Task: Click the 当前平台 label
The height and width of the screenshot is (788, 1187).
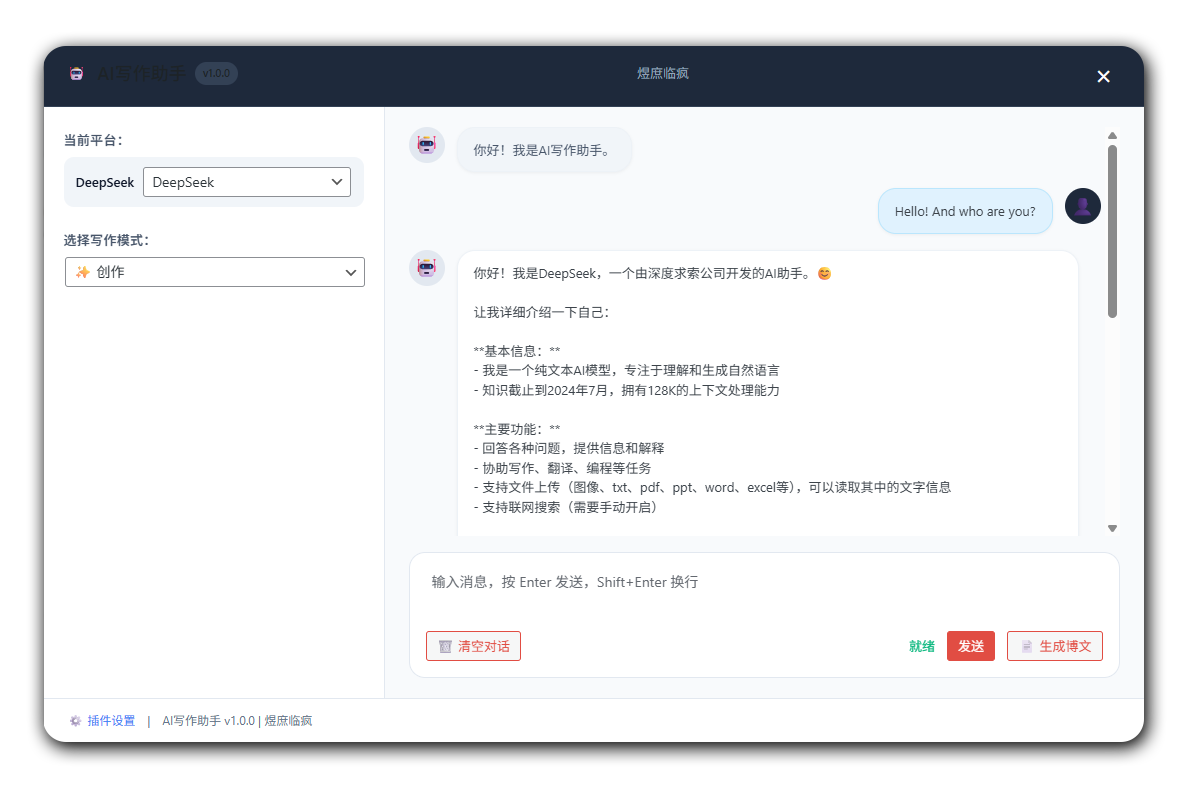Action: click(93, 140)
